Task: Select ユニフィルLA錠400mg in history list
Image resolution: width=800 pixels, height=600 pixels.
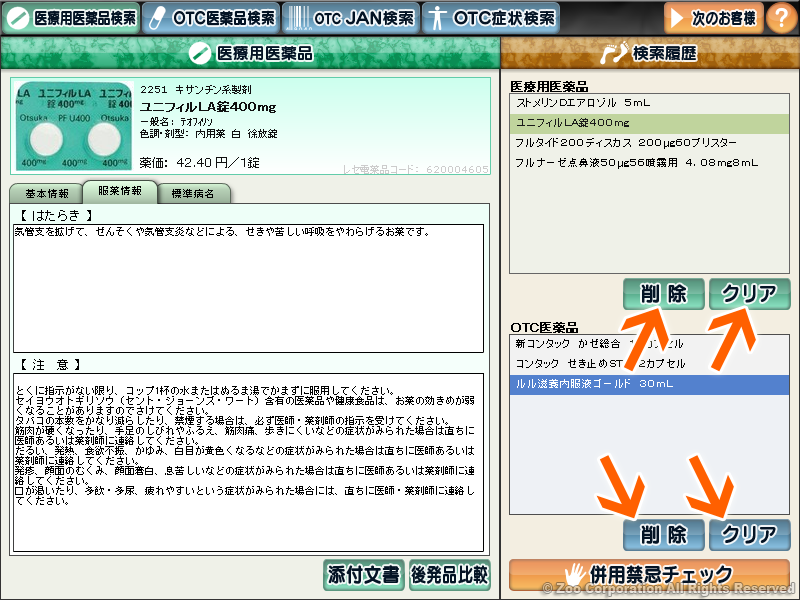Action: 649,123
